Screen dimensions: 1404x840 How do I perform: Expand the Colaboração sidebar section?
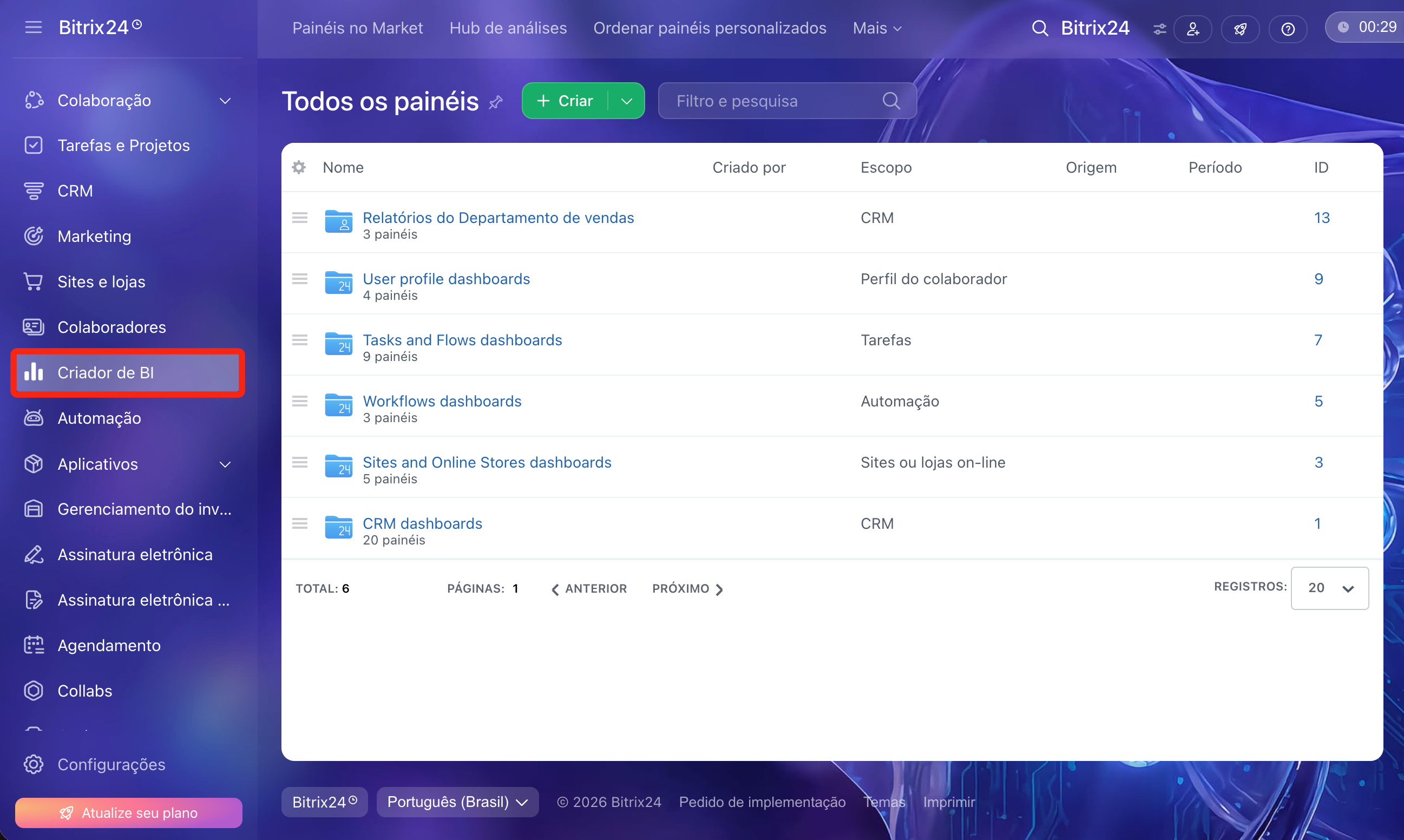click(225, 101)
